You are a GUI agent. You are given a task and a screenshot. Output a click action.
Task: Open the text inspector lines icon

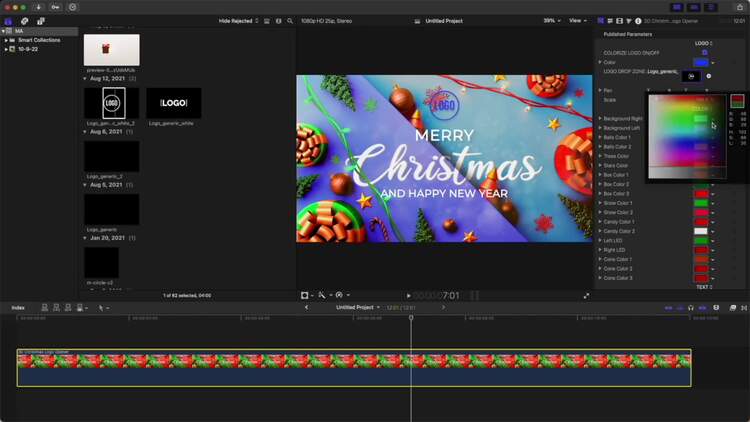click(x=610, y=21)
